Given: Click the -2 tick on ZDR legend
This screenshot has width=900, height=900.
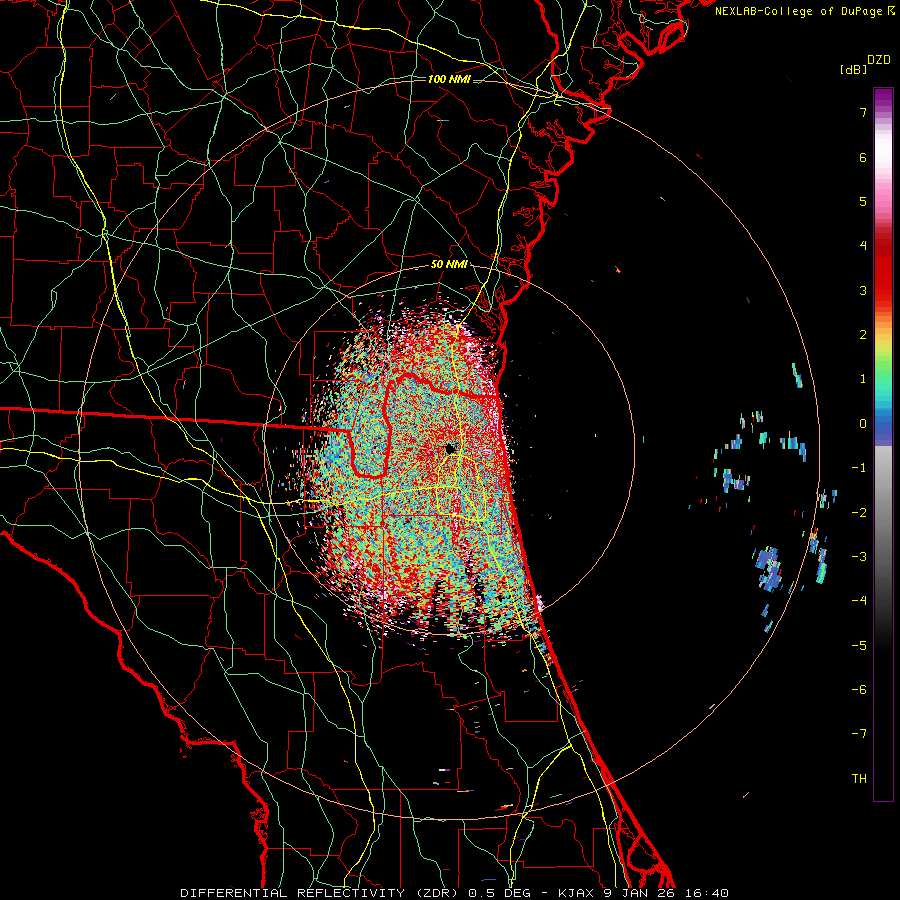Looking at the screenshot, I should coord(859,513).
